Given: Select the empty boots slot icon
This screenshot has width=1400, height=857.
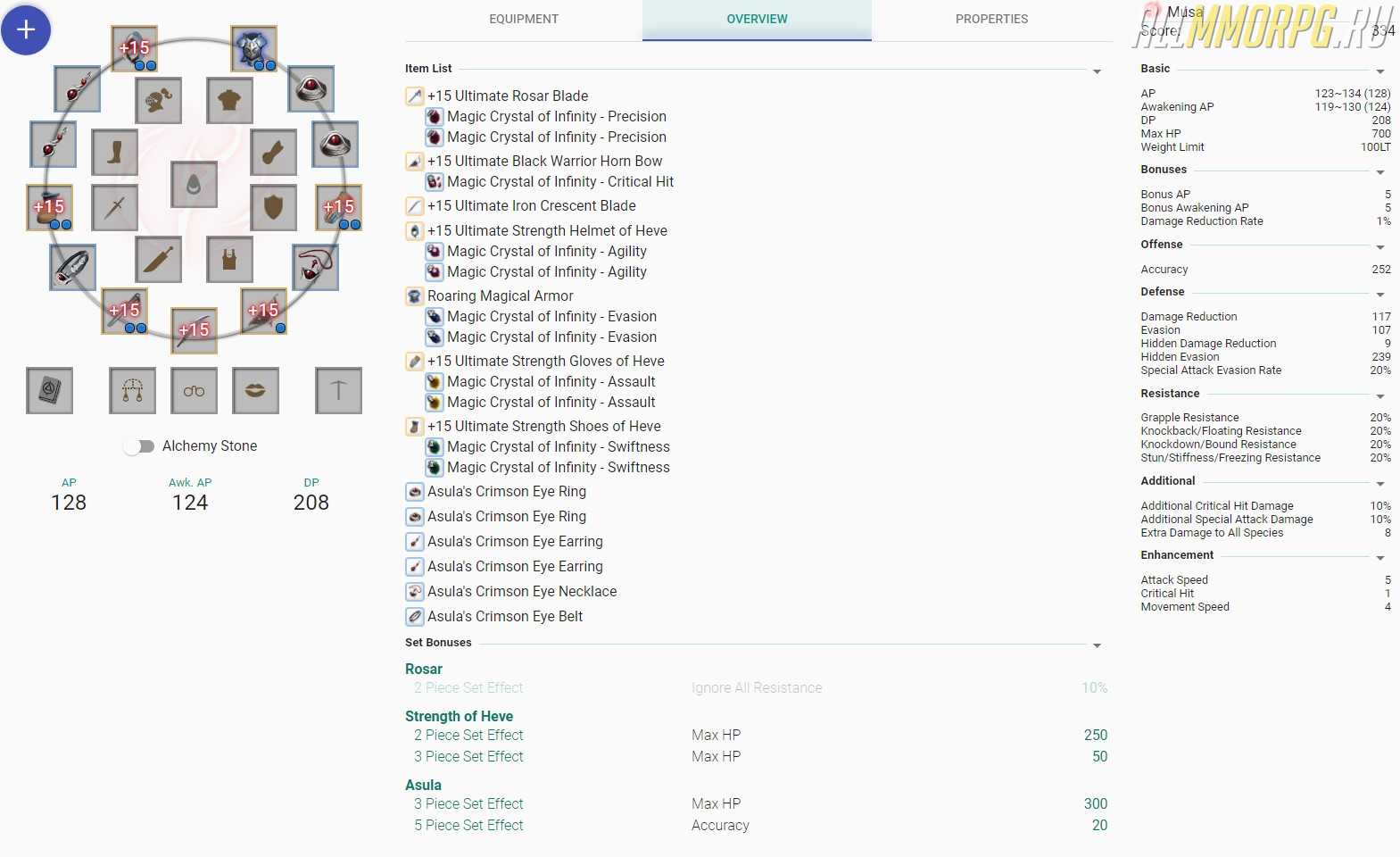Looking at the screenshot, I should tap(114, 152).
